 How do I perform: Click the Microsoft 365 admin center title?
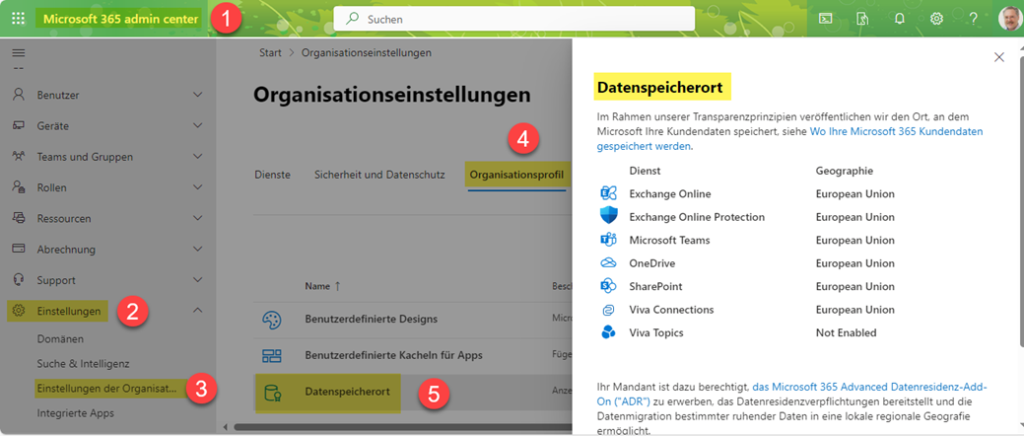click(x=121, y=19)
